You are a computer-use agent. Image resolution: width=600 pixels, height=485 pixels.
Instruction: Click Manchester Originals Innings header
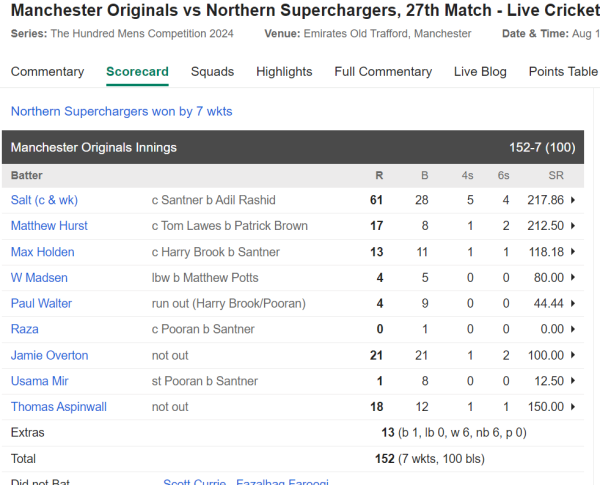(94, 147)
